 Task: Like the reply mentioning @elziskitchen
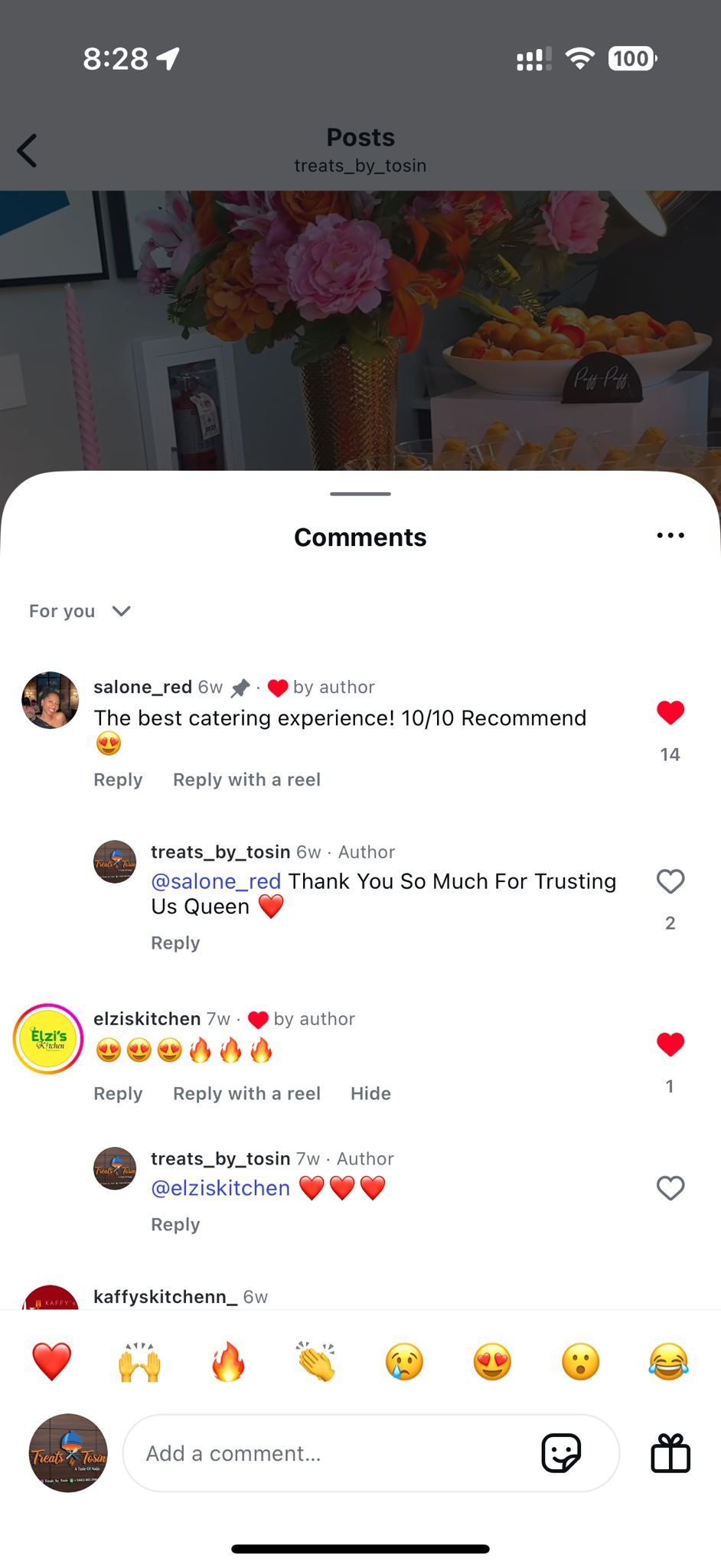(670, 1187)
